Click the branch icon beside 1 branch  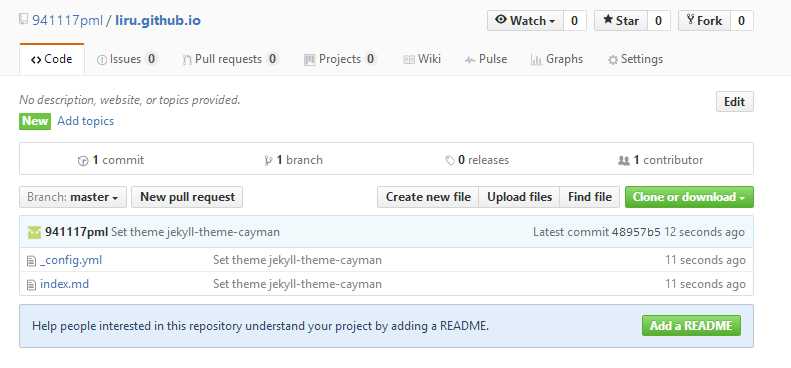coord(268,161)
